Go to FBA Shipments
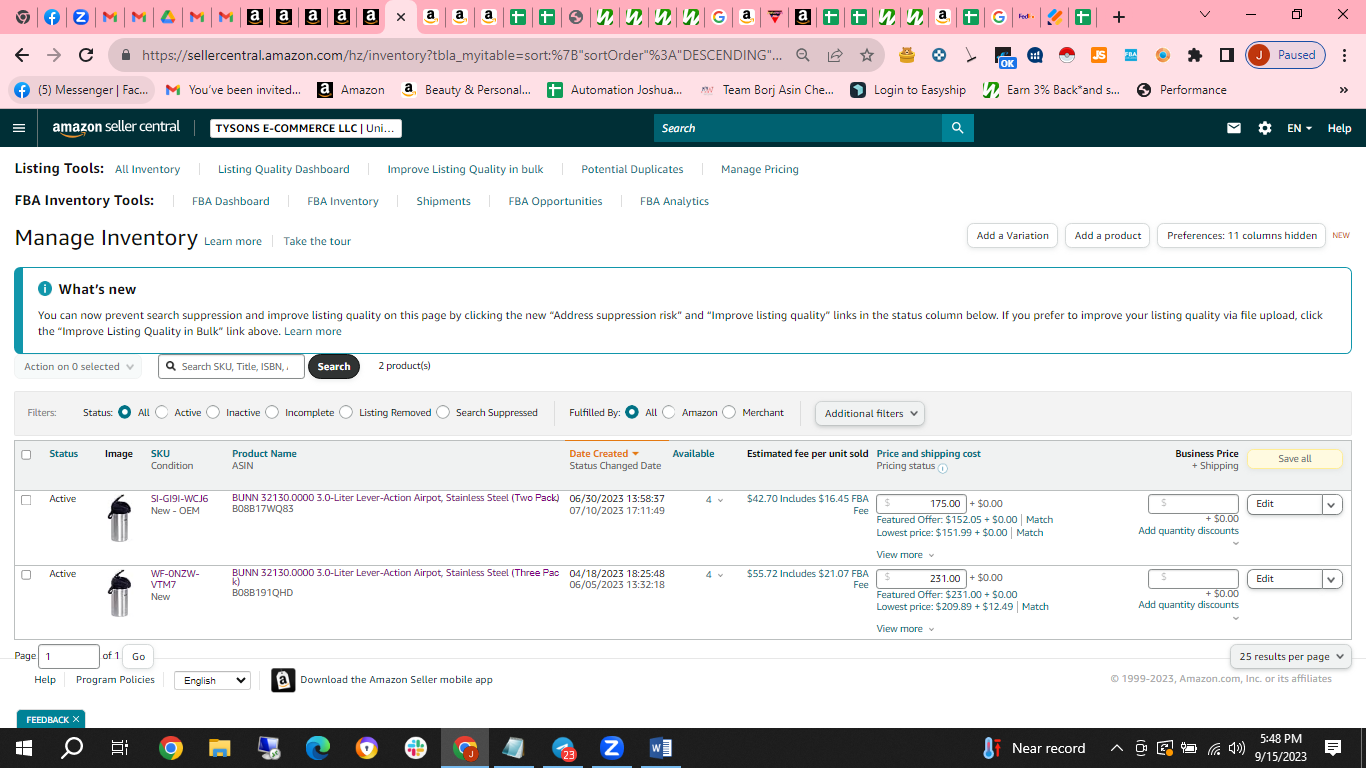This screenshot has height=768, width=1366. pos(443,201)
